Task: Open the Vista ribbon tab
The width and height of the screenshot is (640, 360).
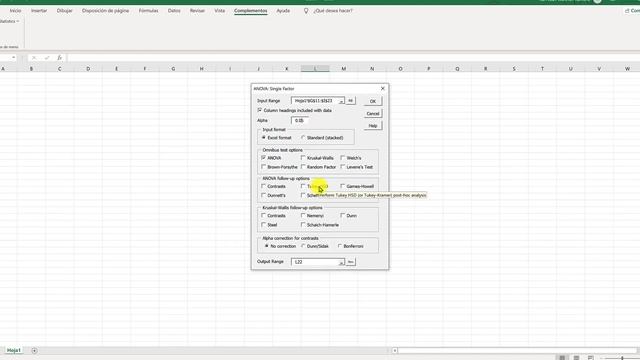Action: coord(220,11)
